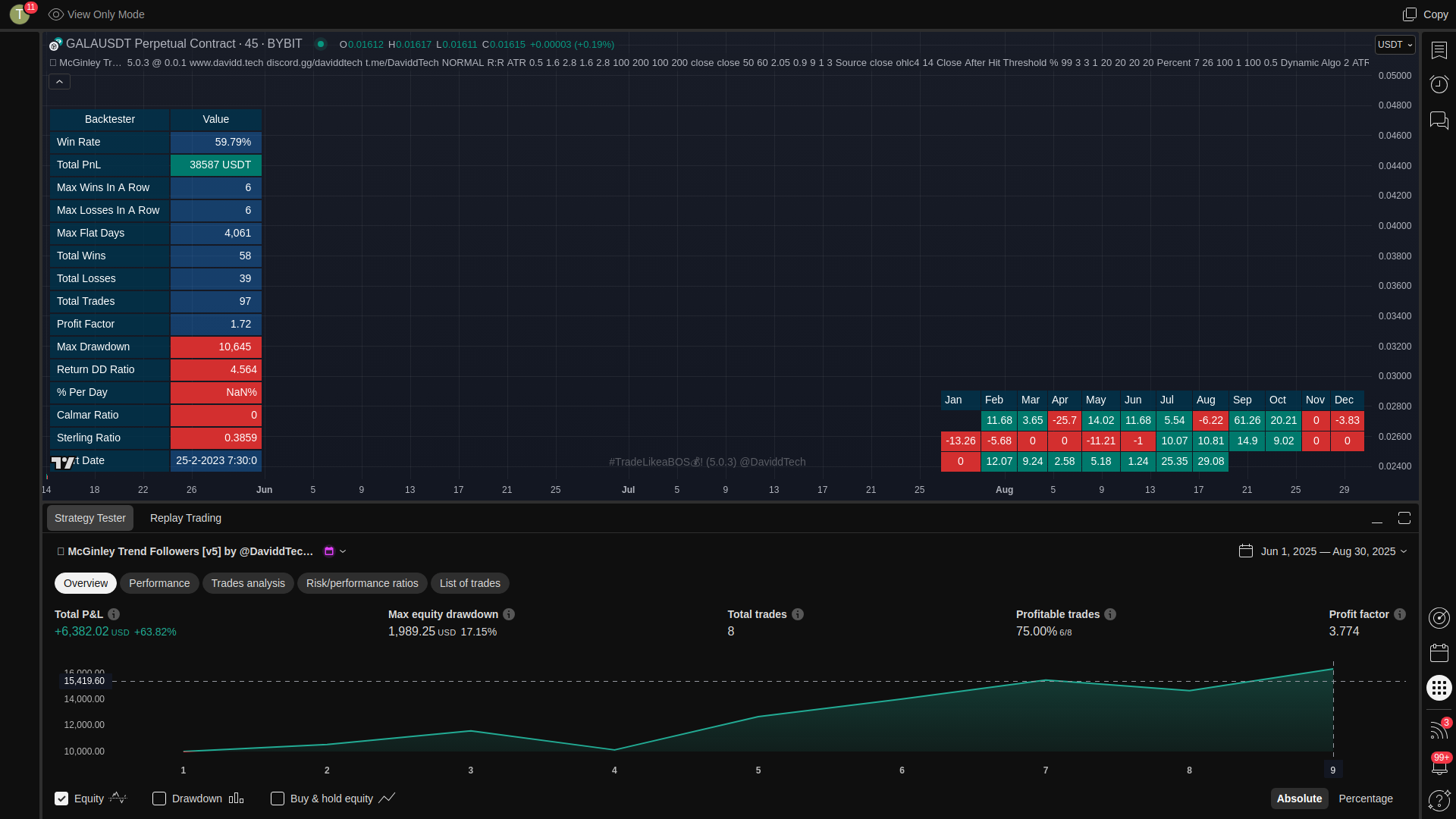Click the TradingView logo on chart
The width and height of the screenshot is (1456, 819).
point(63,462)
